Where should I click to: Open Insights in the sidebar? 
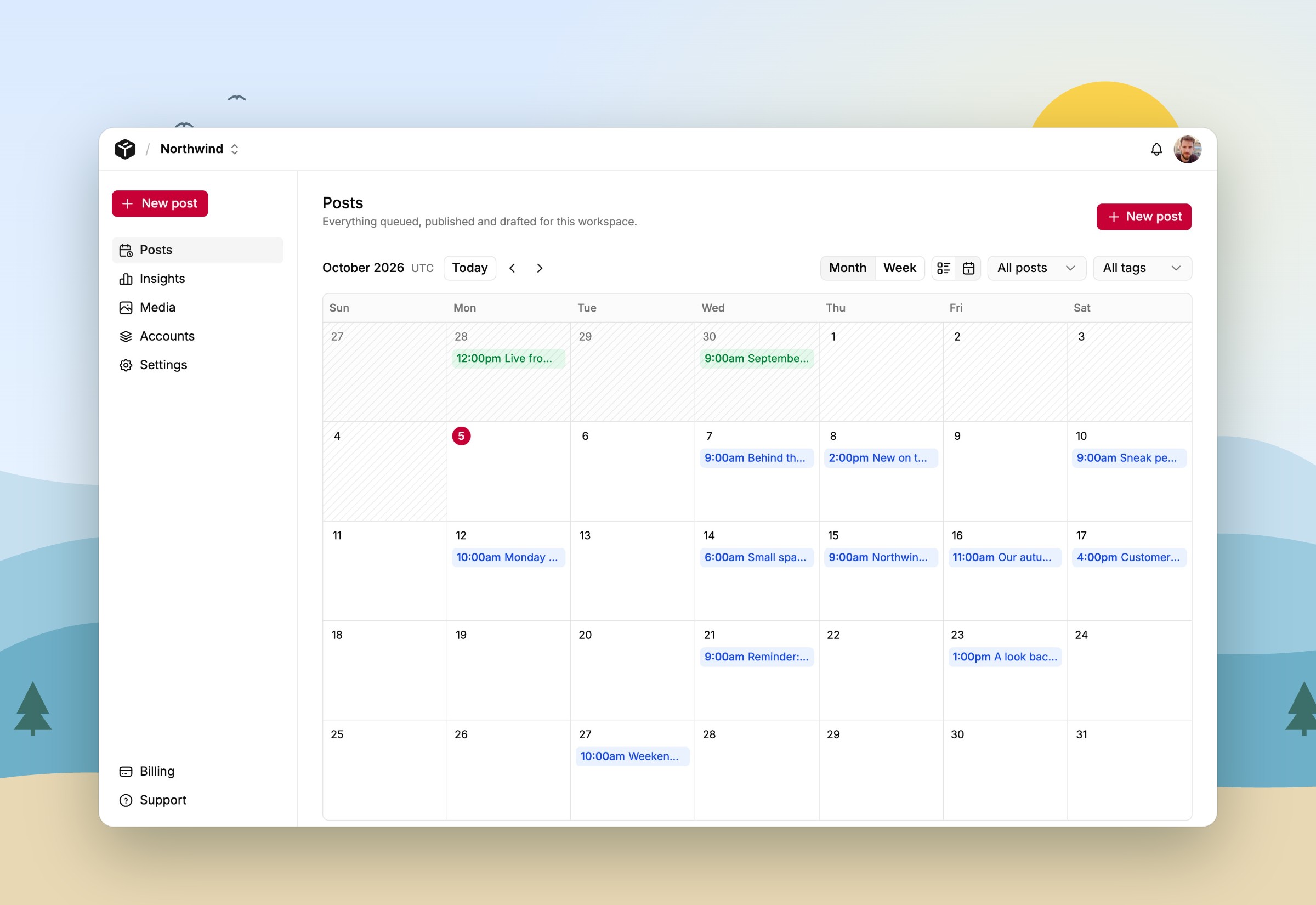(x=197, y=279)
